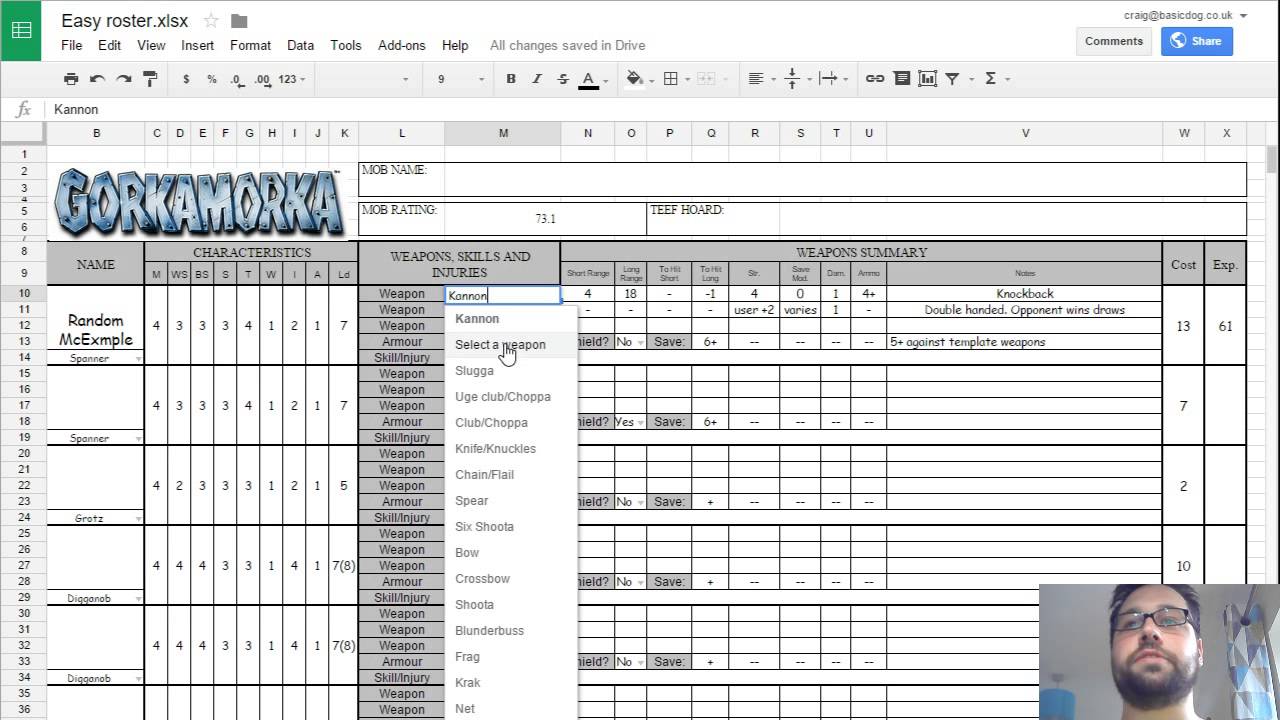Image resolution: width=1280 pixels, height=720 pixels.
Task: Click the formula bar showing Kannon
Action: 660,109
